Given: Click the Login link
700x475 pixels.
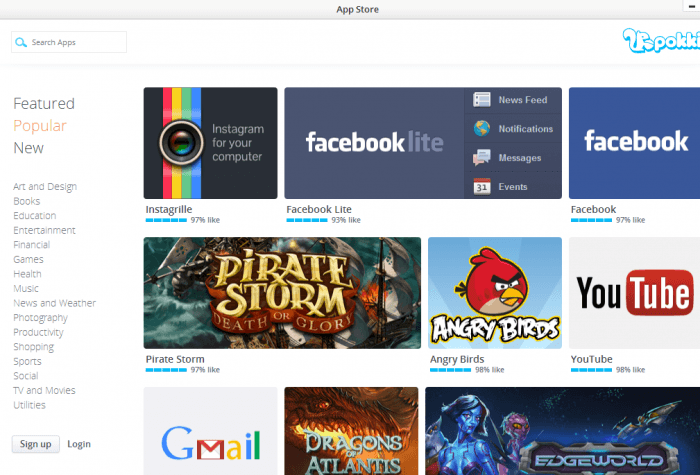Looking at the screenshot, I should pos(79,444).
